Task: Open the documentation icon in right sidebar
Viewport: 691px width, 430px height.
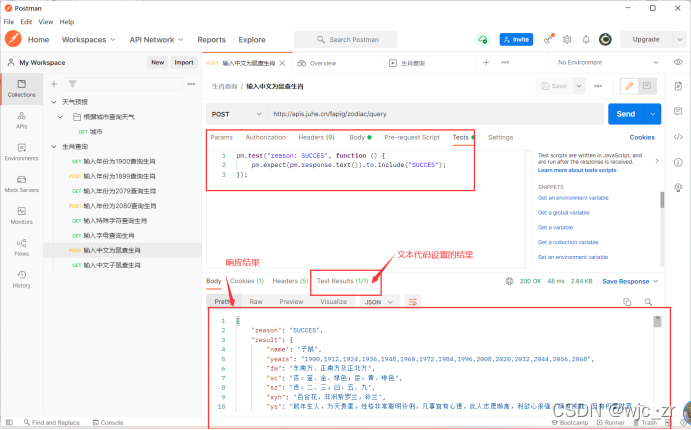Action: [678, 86]
